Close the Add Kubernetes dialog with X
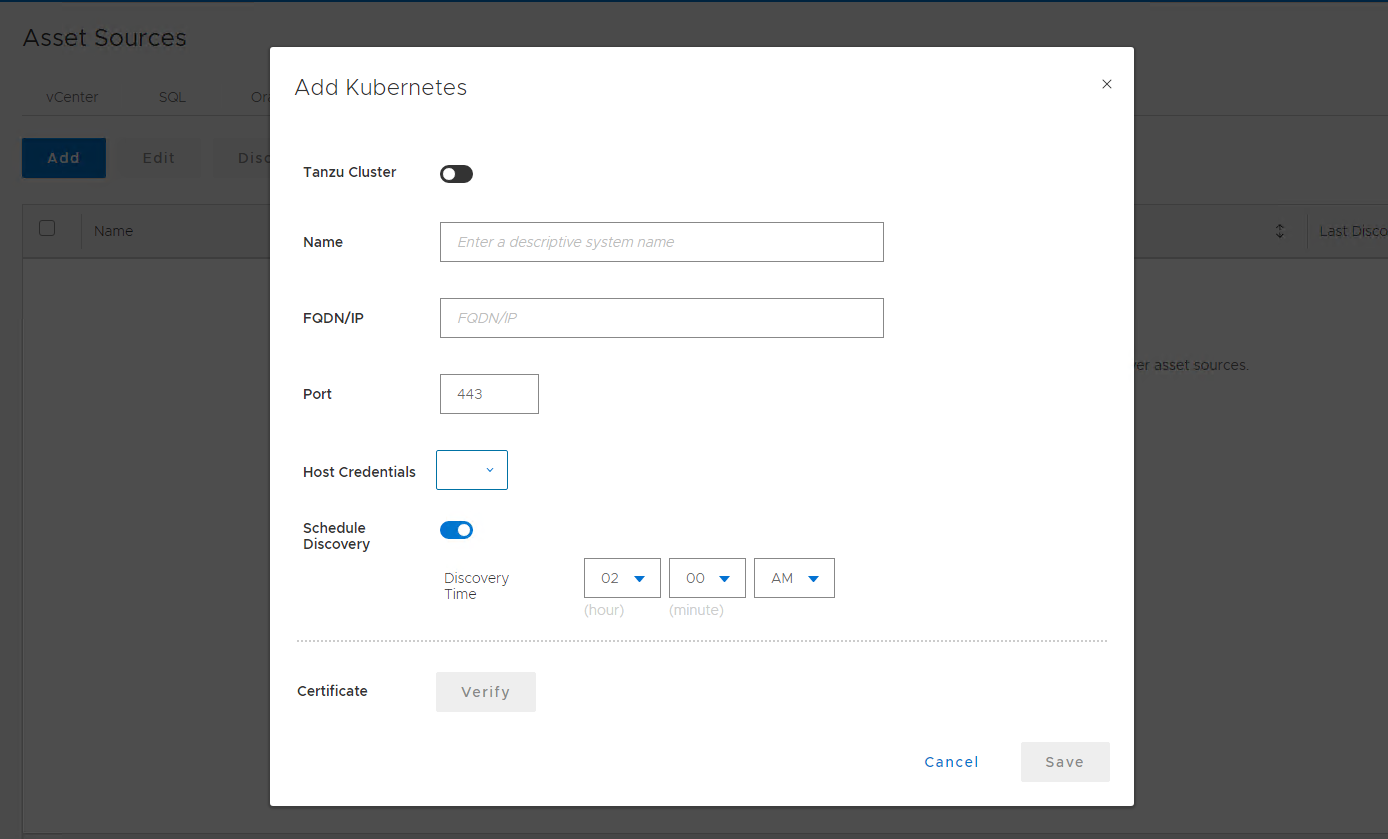Viewport: 1388px width, 839px height. pos(1106,85)
